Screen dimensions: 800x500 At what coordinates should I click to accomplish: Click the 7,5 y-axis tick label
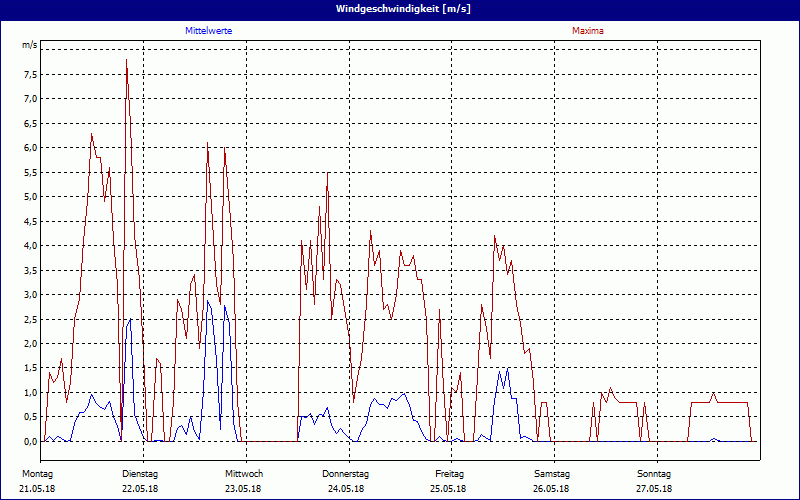point(29,74)
